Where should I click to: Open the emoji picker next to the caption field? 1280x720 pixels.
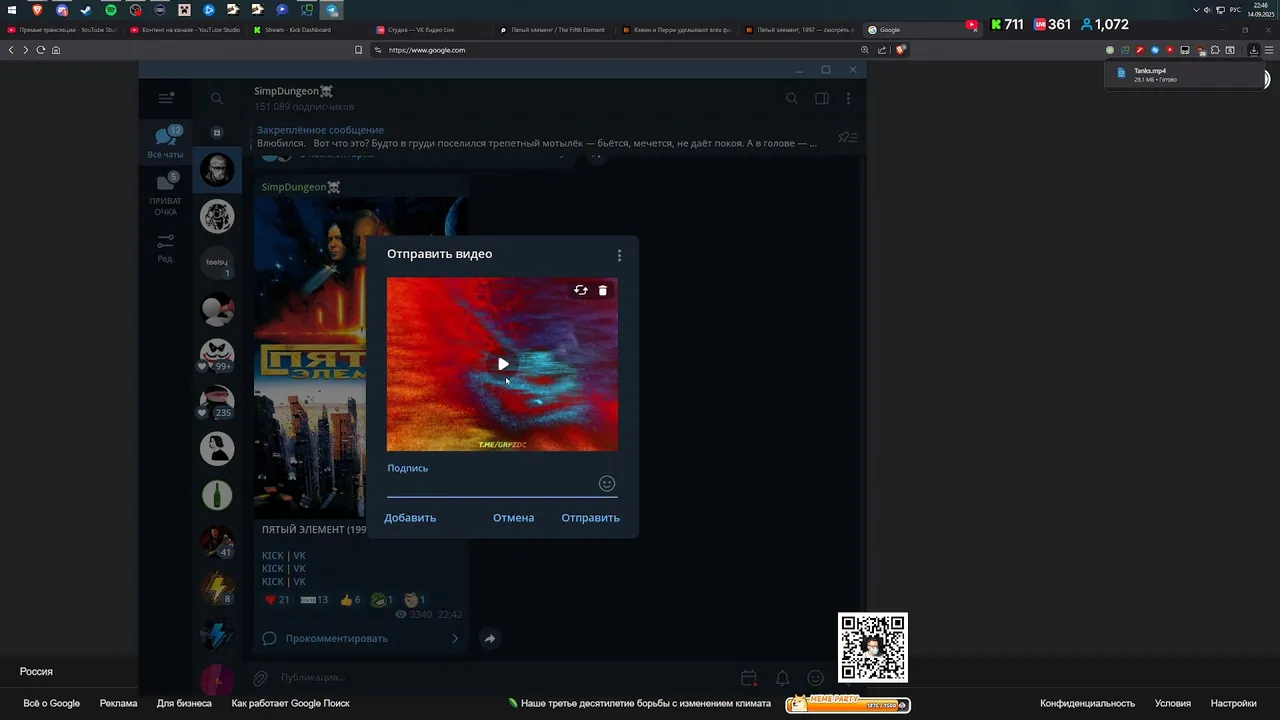pos(607,484)
